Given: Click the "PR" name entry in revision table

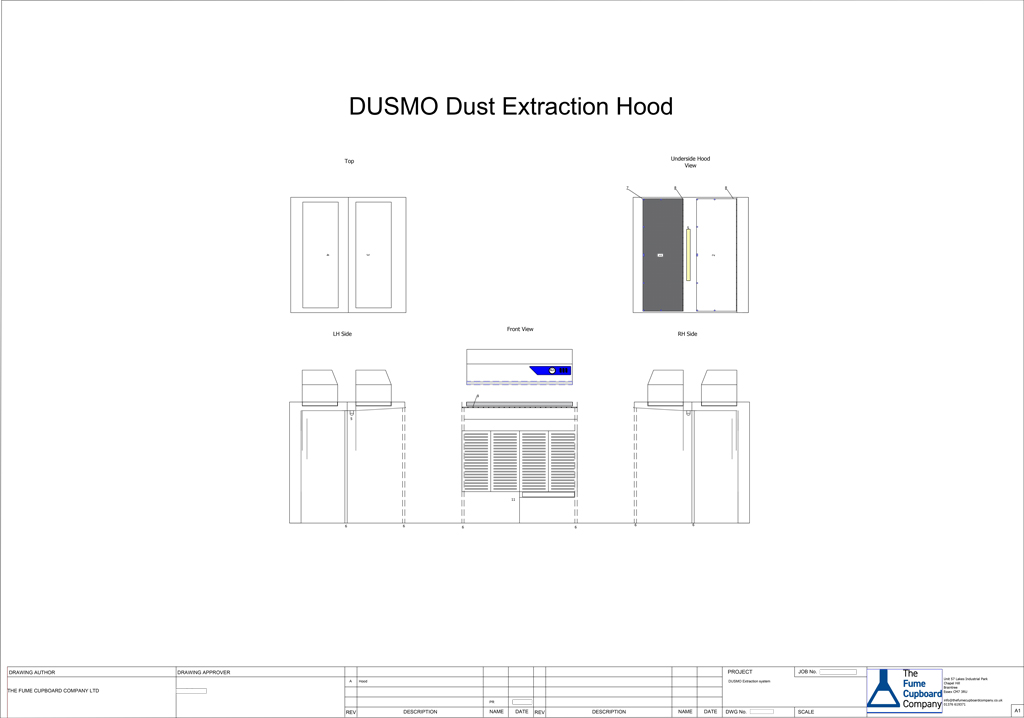Looking at the screenshot, I should [x=492, y=702].
